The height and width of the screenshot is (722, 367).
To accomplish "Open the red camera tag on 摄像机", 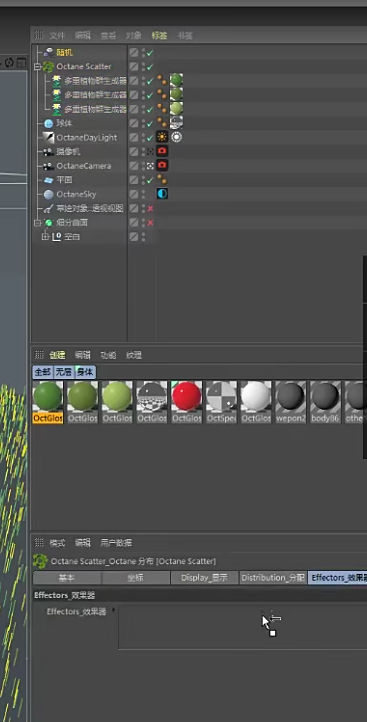I will click(162, 151).
